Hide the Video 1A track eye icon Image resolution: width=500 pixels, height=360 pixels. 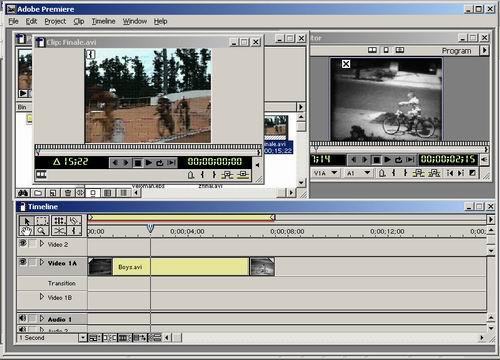[23, 262]
